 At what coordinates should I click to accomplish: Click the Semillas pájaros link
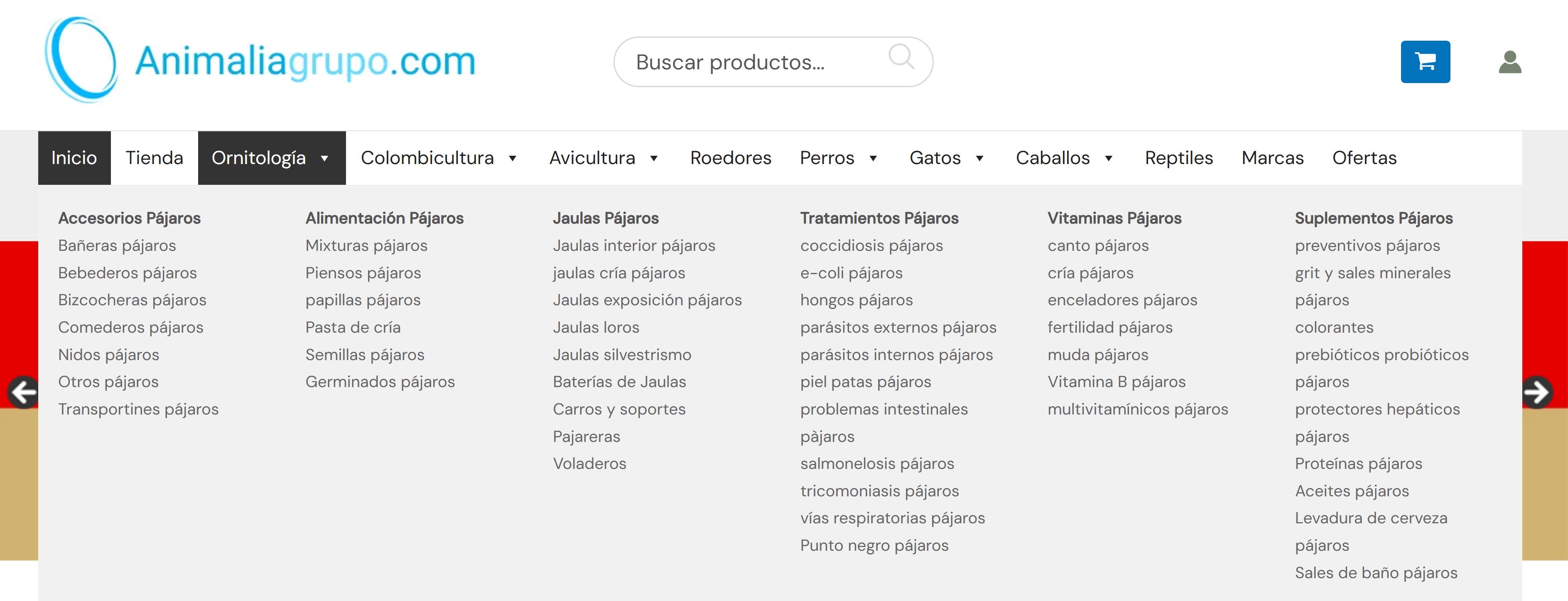365,354
